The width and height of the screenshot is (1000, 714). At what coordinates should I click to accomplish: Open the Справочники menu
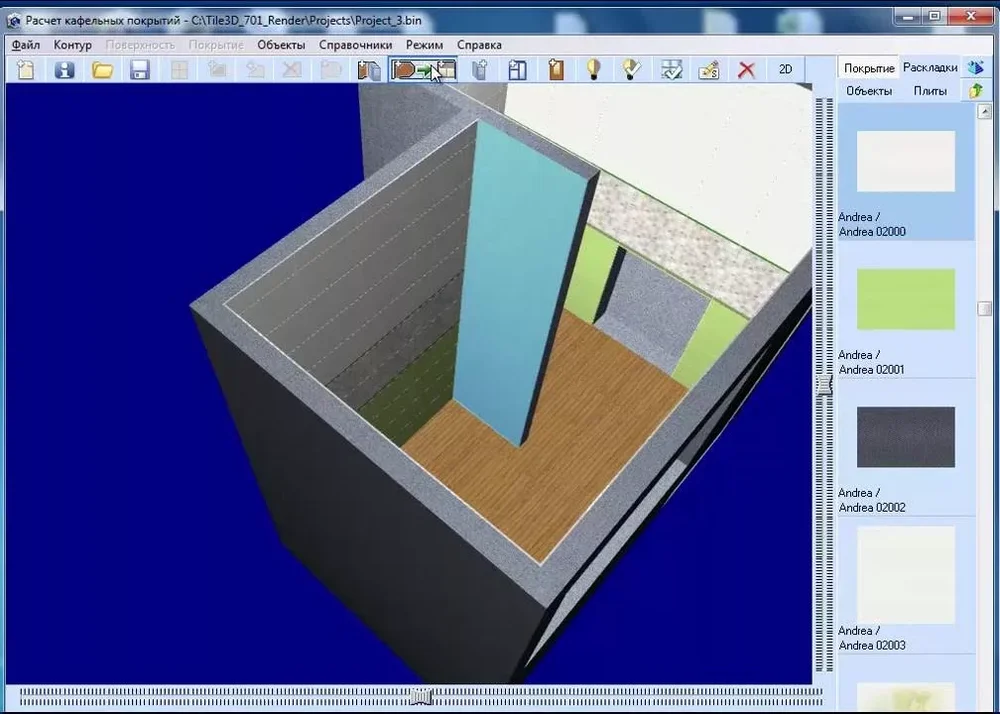click(355, 45)
